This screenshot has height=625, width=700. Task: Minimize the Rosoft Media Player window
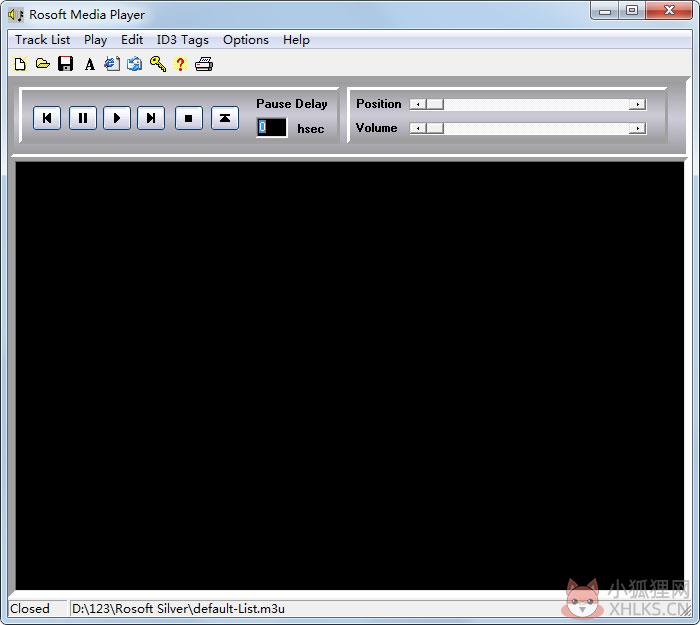pos(605,11)
